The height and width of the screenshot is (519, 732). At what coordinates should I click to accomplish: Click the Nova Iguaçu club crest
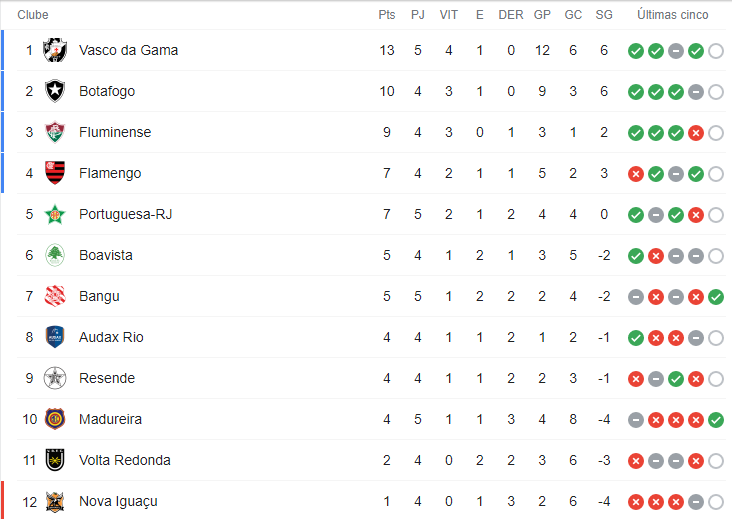pyautogui.click(x=55, y=502)
